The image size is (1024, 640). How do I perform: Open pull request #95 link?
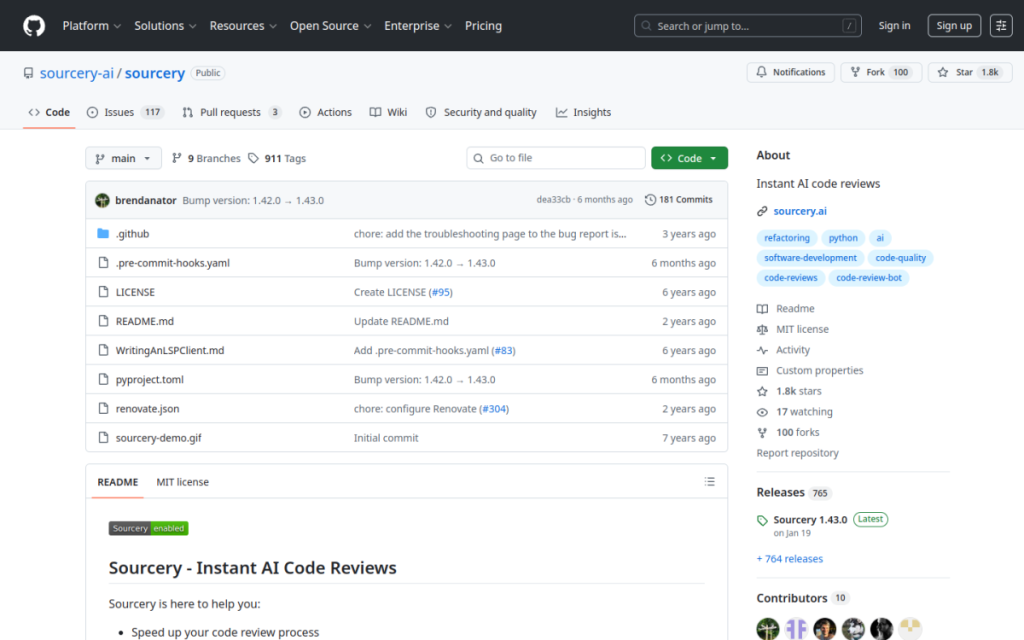(x=441, y=292)
